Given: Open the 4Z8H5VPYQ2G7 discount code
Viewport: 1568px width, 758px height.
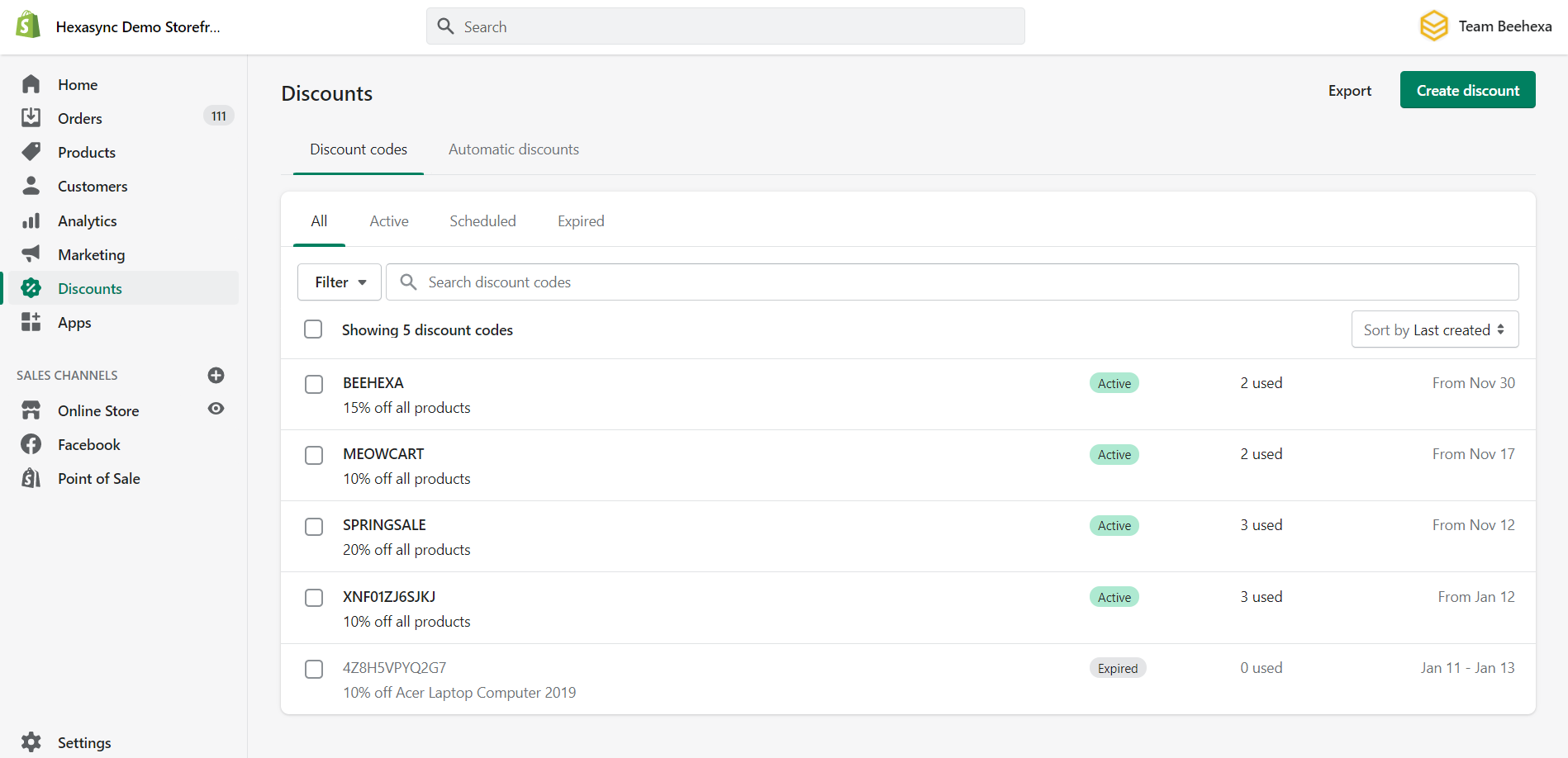Looking at the screenshot, I should [395, 668].
